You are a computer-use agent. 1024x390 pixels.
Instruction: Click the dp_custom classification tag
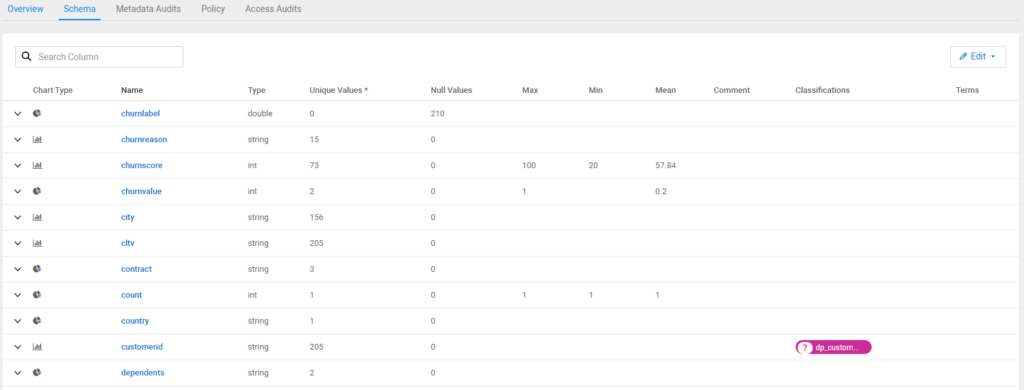point(833,348)
